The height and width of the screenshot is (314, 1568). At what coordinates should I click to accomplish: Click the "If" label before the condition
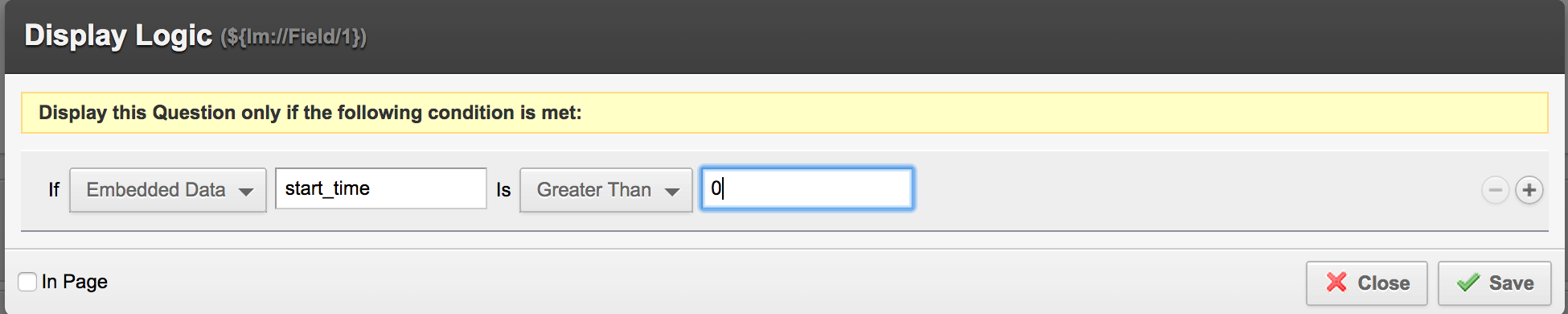point(54,190)
